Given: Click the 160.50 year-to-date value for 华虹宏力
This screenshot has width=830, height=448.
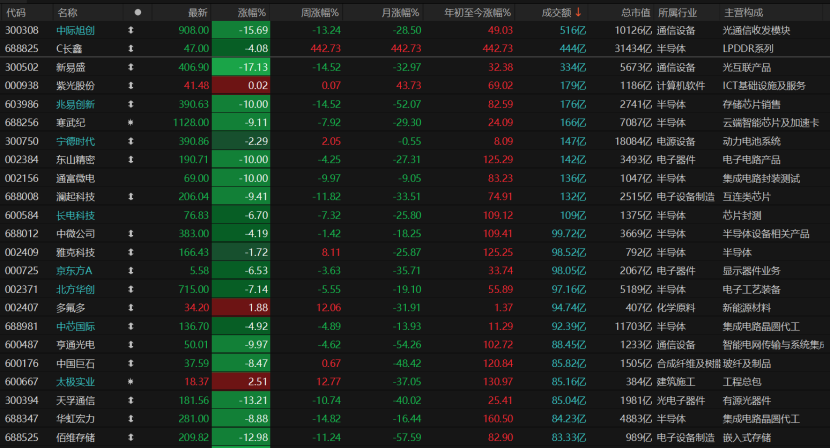Looking at the screenshot, I should click(x=498, y=419).
